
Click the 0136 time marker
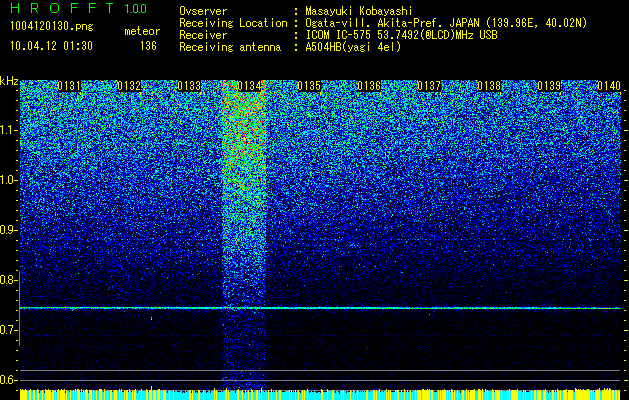pyautogui.click(x=369, y=86)
